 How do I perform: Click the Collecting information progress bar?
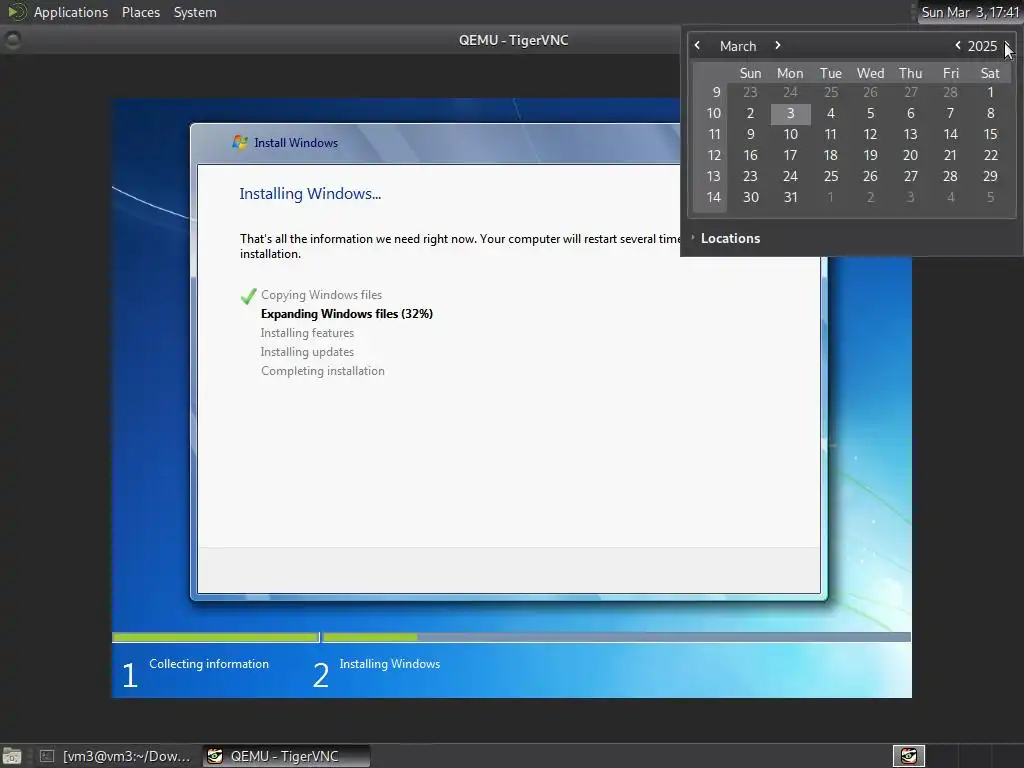[216, 637]
